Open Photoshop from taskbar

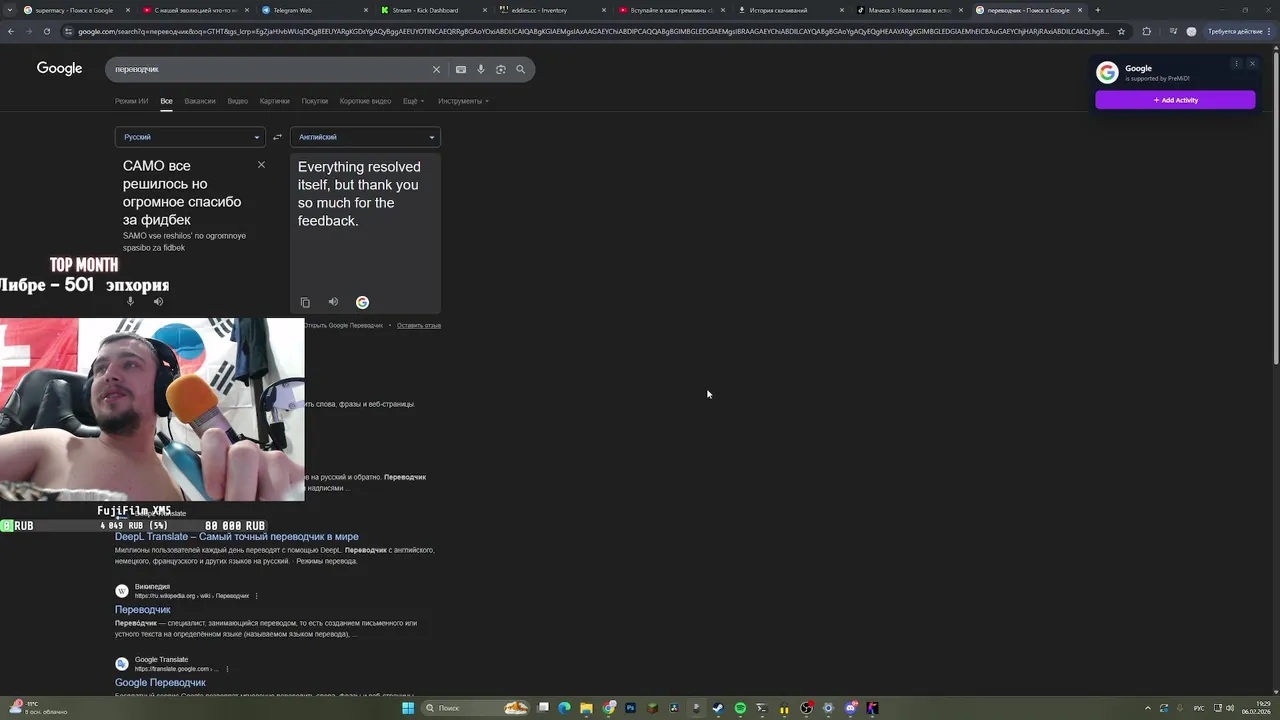[630, 708]
